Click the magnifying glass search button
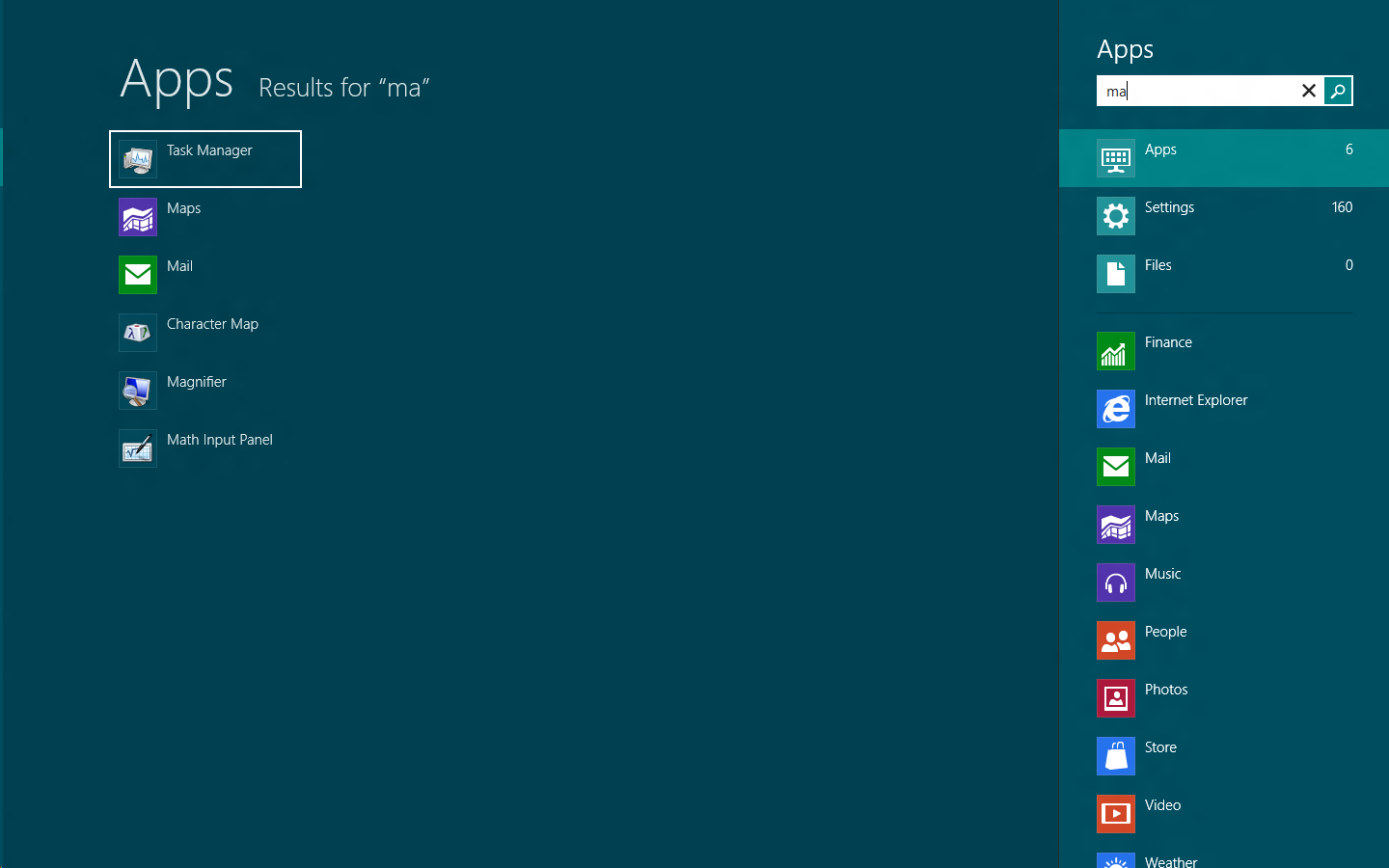Screen dimensions: 1389x868 tap(1338, 91)
